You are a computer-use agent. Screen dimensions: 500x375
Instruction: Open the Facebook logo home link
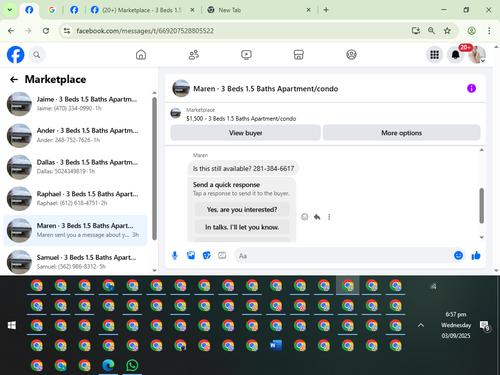(x=16, y=55)
